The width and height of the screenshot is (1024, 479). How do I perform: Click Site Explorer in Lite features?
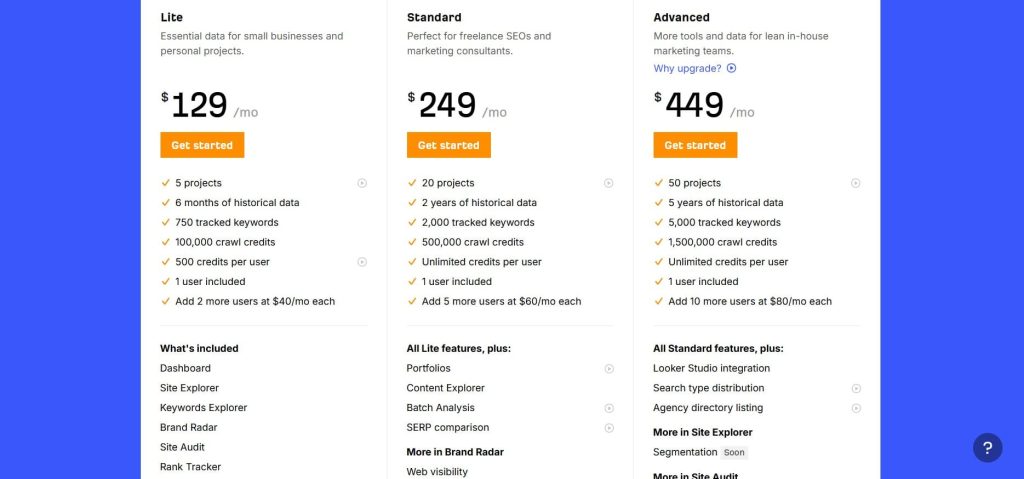pos(189,388)
